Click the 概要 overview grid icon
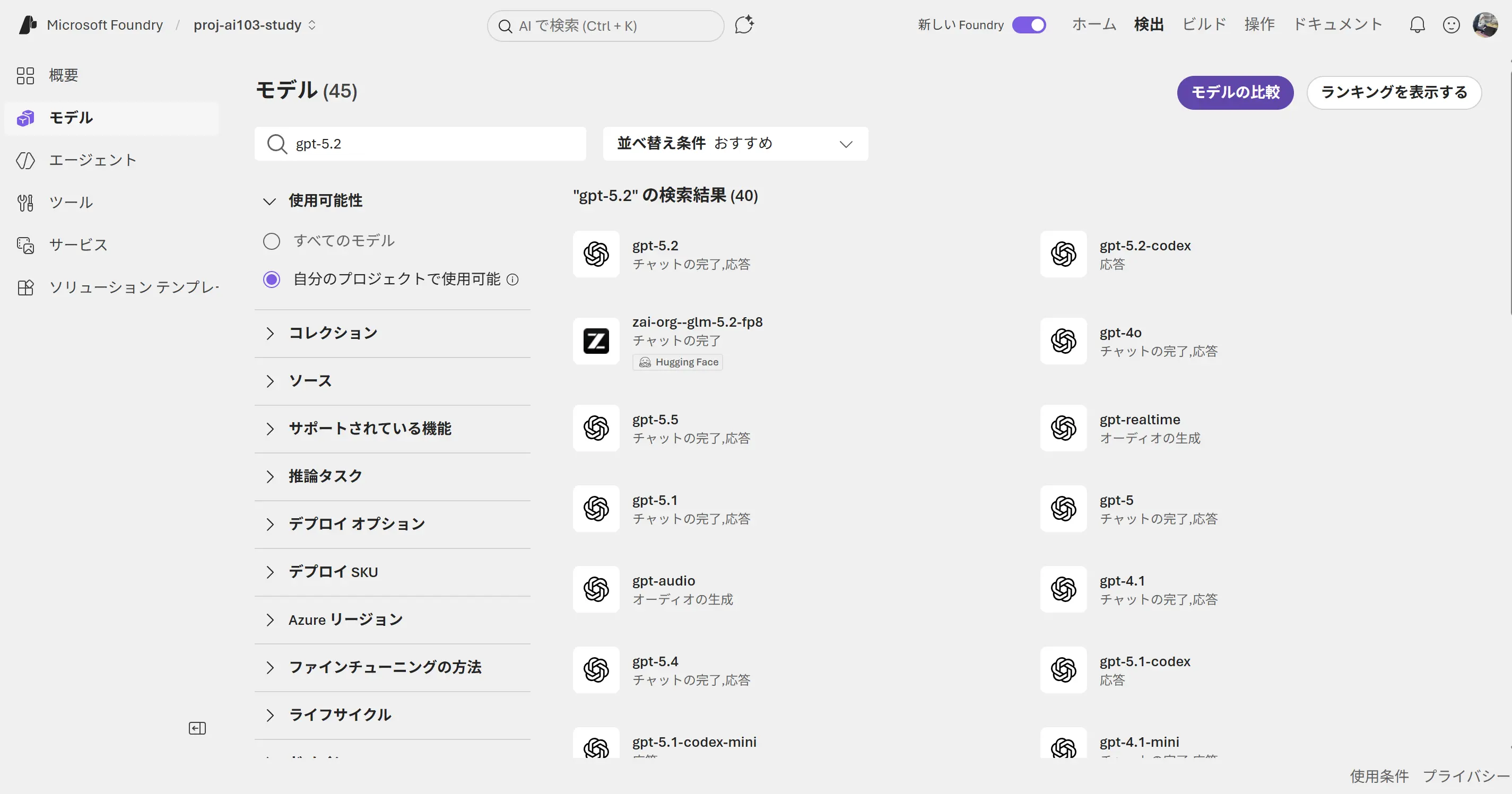 pos(25,75)
